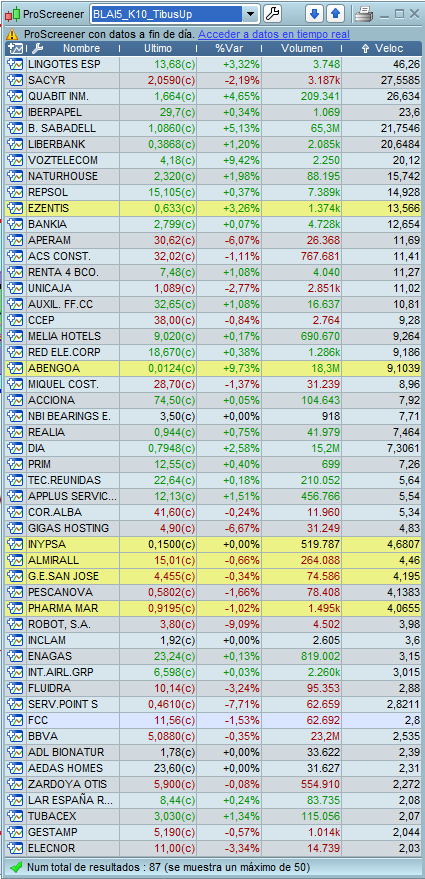The width and height of the screenshot is (425, 879).
Task: Expand the BLAI5_K10_TibusUp screener dropdown
Action: (250, 13)
